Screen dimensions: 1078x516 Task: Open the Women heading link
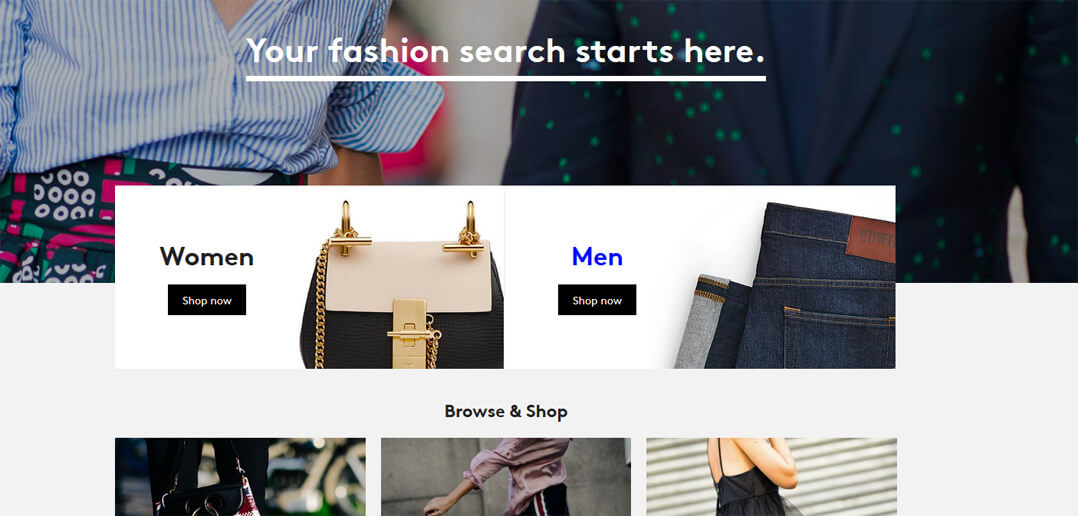pos(207,257)
